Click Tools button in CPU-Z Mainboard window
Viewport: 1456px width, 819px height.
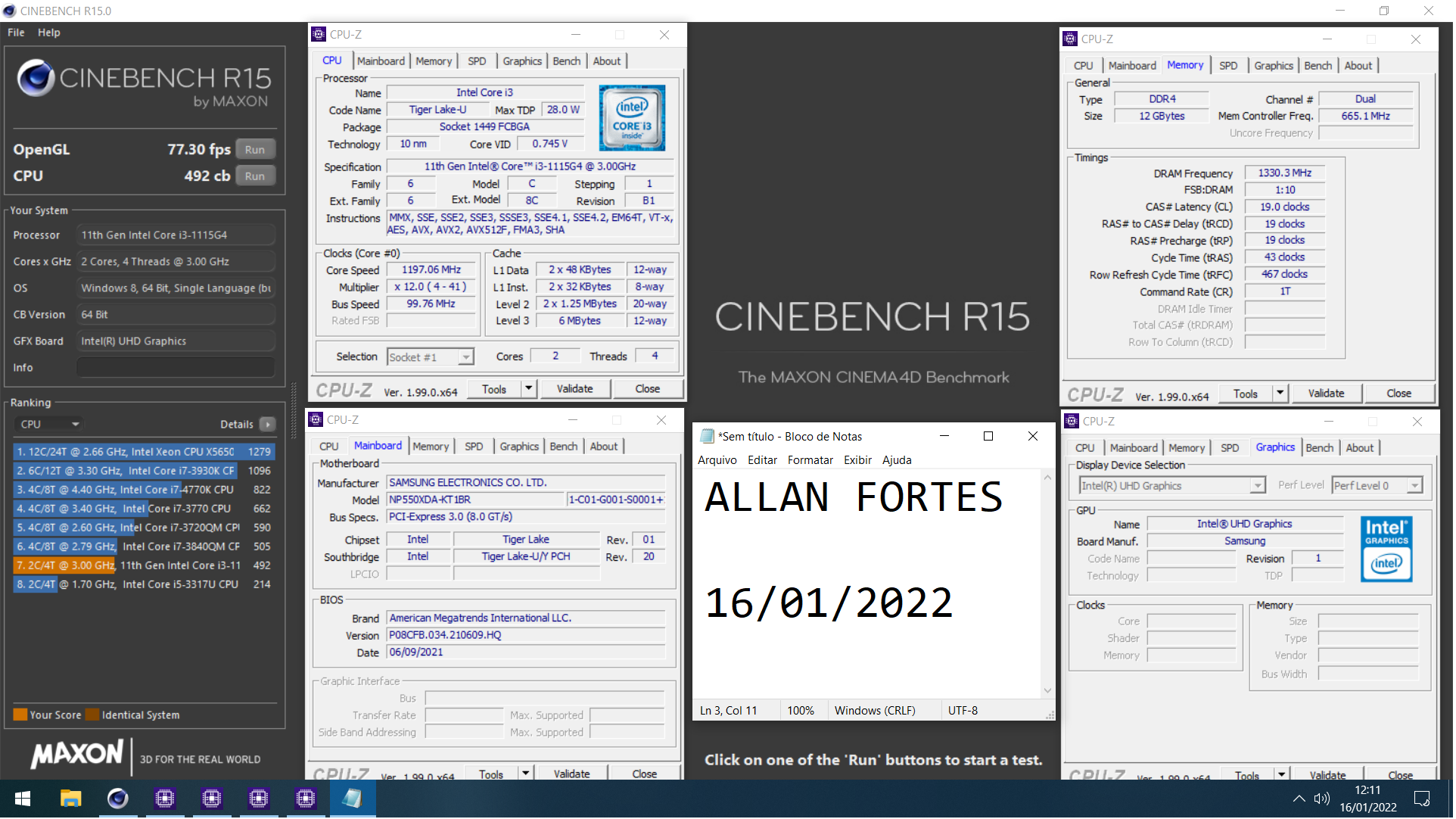click(x=492, y=774)
